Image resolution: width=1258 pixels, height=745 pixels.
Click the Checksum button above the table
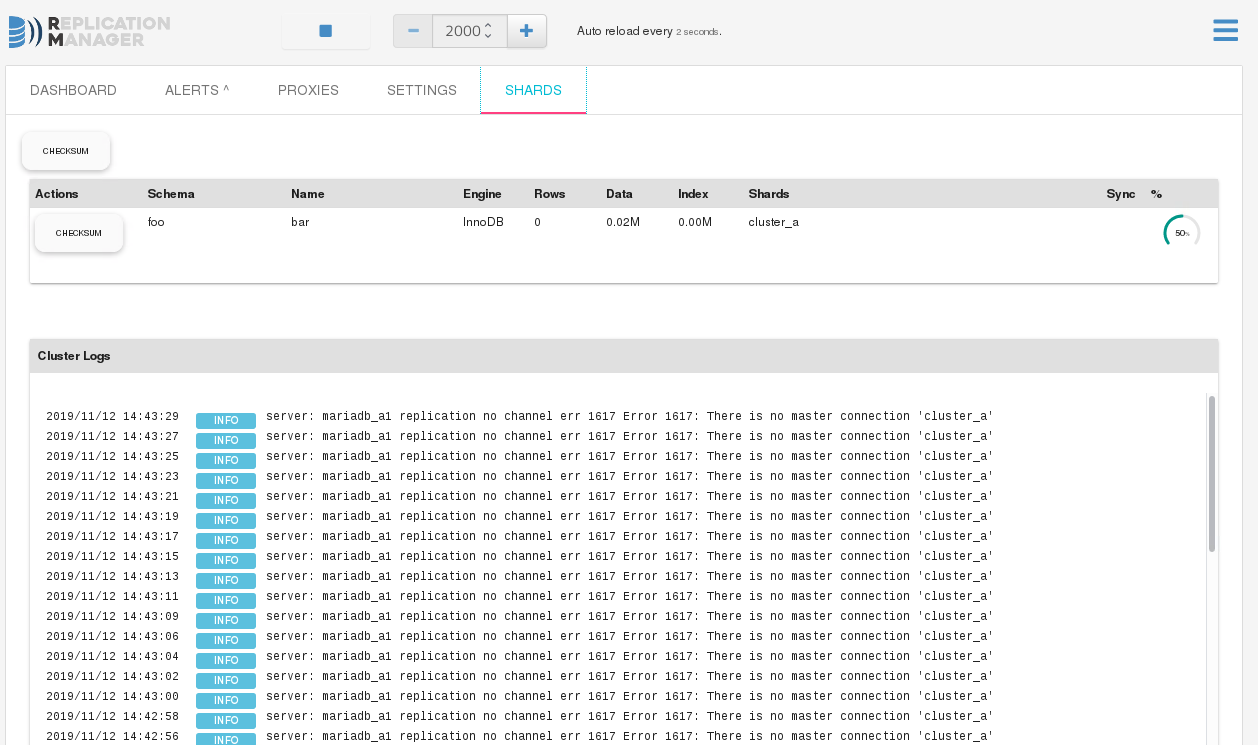(x=66, y=151)
